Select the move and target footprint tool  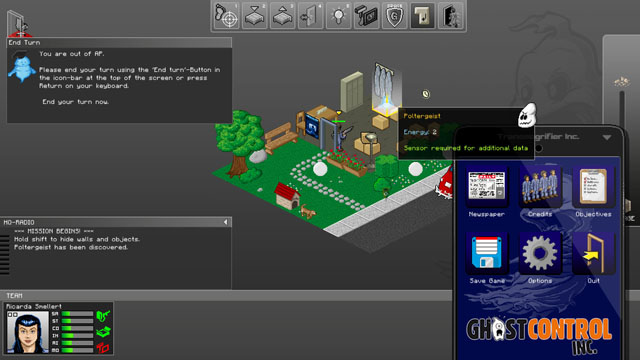point(227,16)
